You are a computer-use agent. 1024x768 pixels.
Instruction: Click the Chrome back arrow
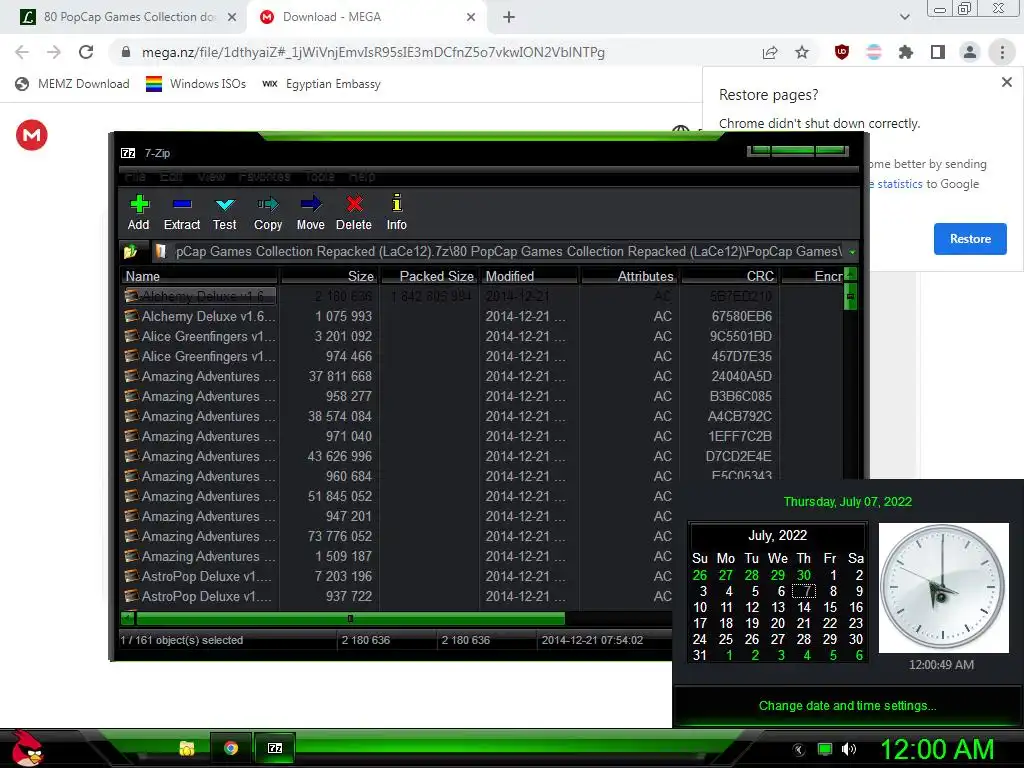click(x=22, y=52)
